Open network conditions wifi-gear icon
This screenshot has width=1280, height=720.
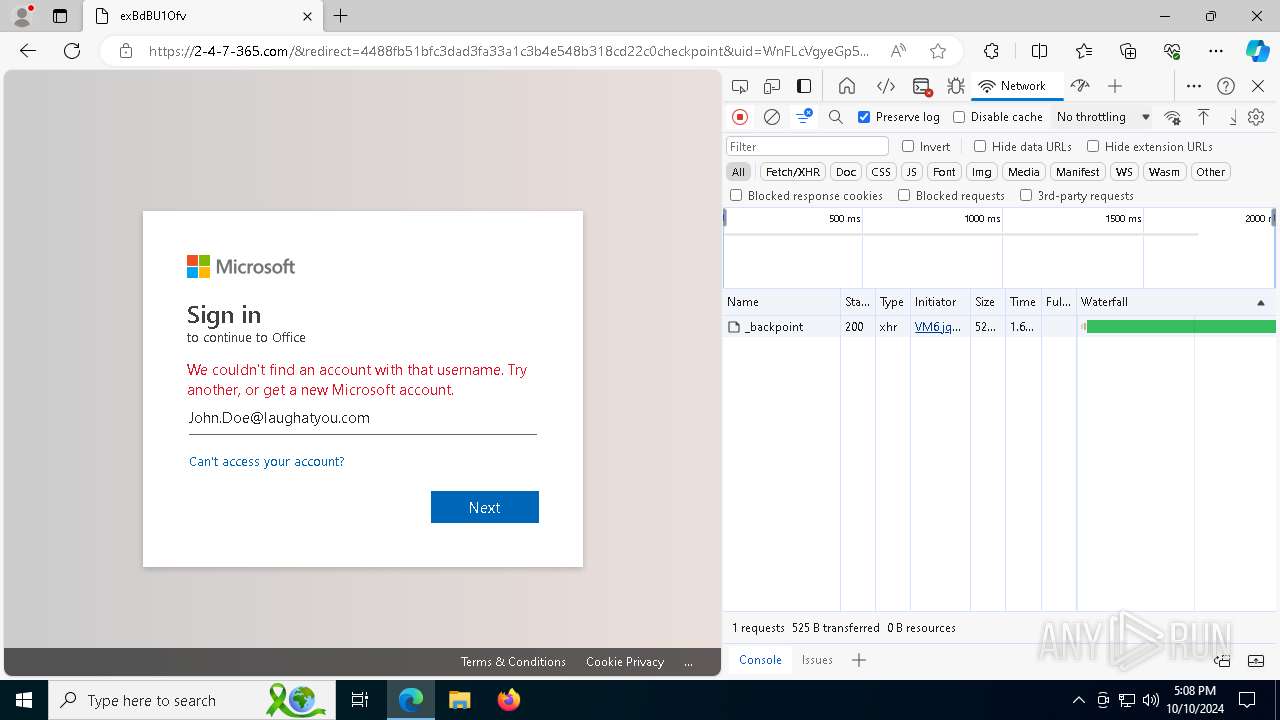point(1173,117)
